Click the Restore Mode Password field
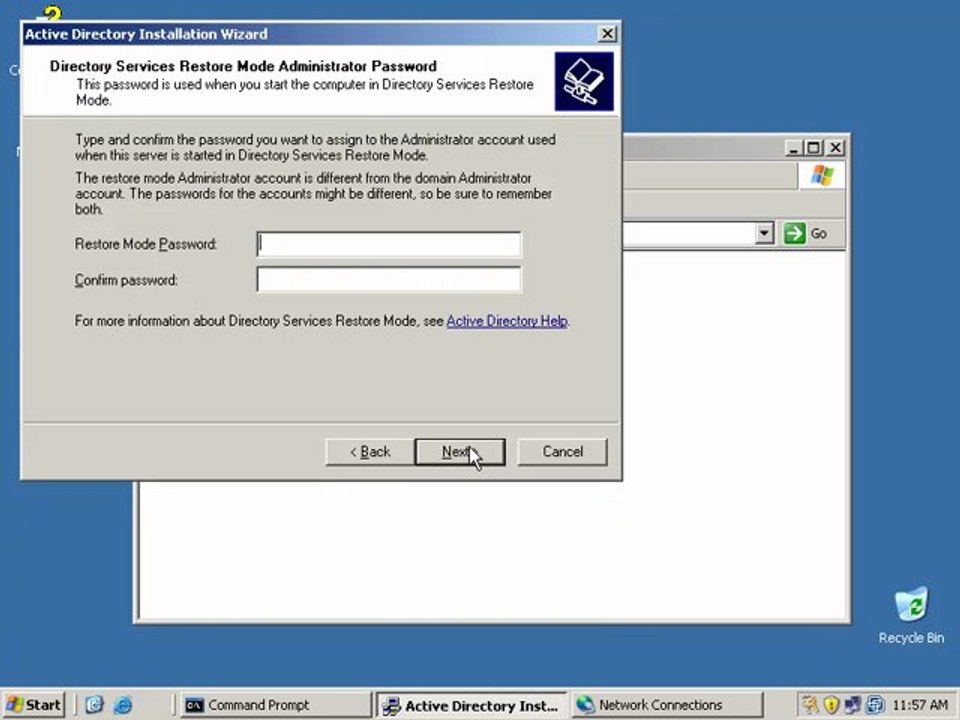960x720 pixels. (389, 244)
